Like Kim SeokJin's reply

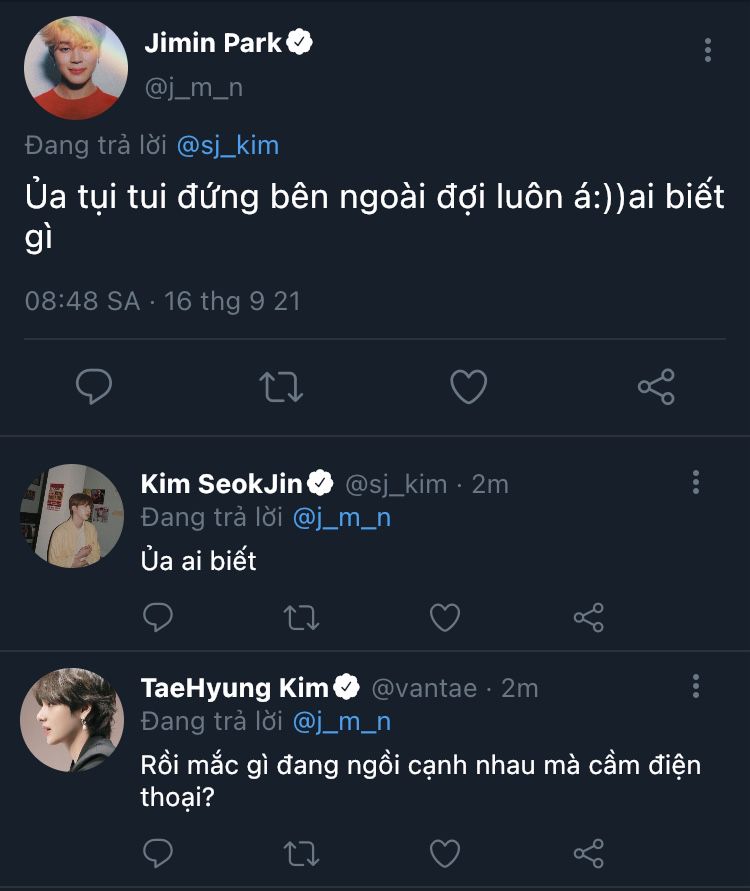(x=445, y=617)
